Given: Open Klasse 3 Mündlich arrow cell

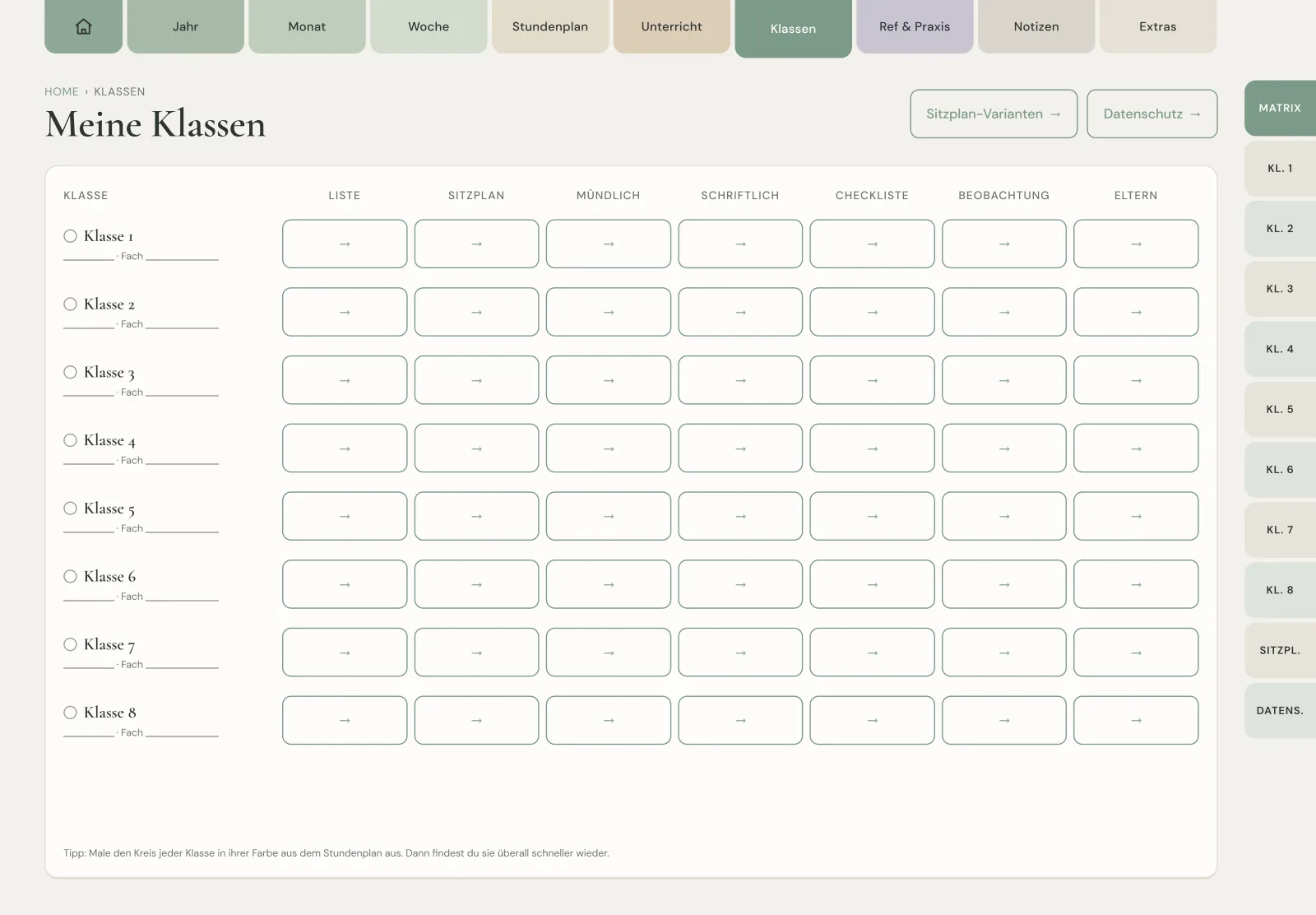Looking at the screenshot, I should [609, 380].
